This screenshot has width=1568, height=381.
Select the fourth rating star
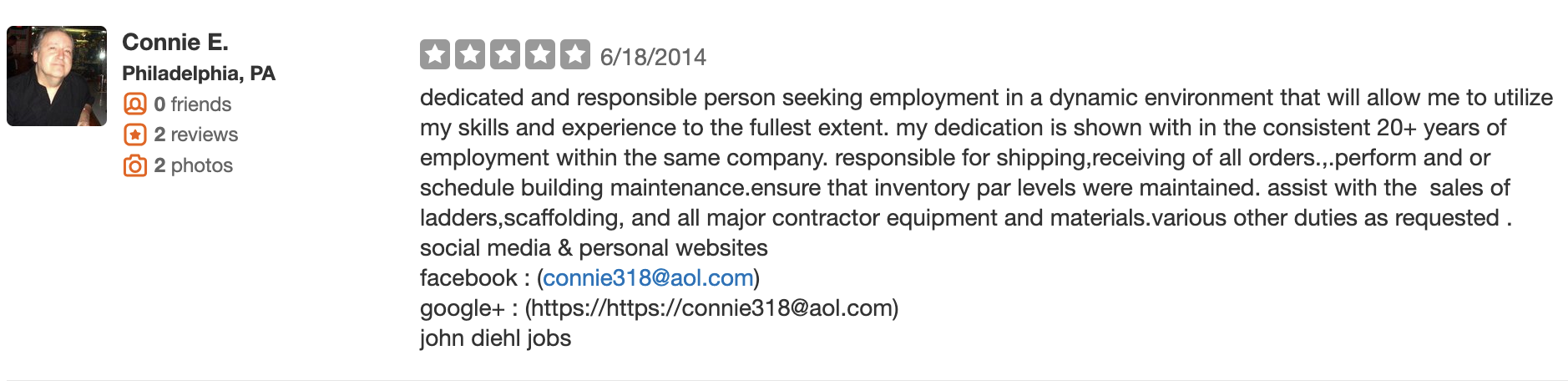pos(540,55)
